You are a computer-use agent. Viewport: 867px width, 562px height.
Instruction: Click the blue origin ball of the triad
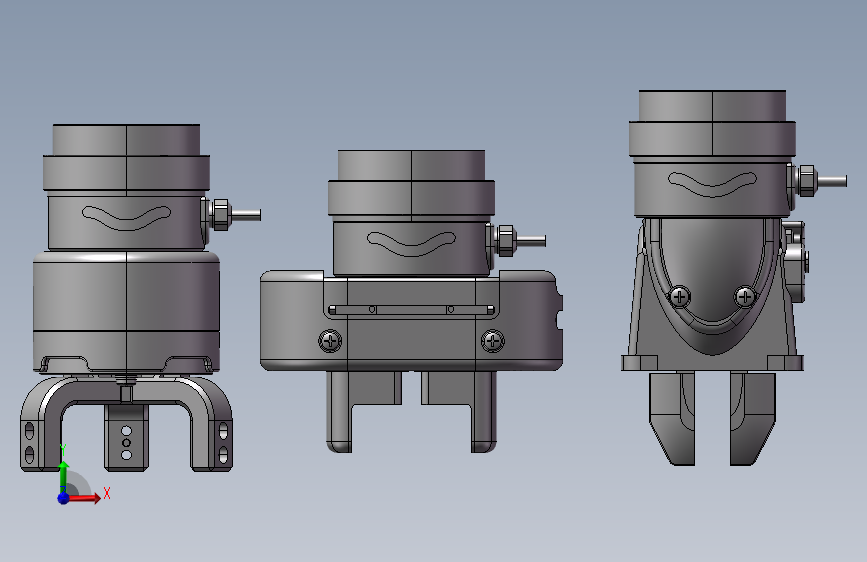click(64, 498)
